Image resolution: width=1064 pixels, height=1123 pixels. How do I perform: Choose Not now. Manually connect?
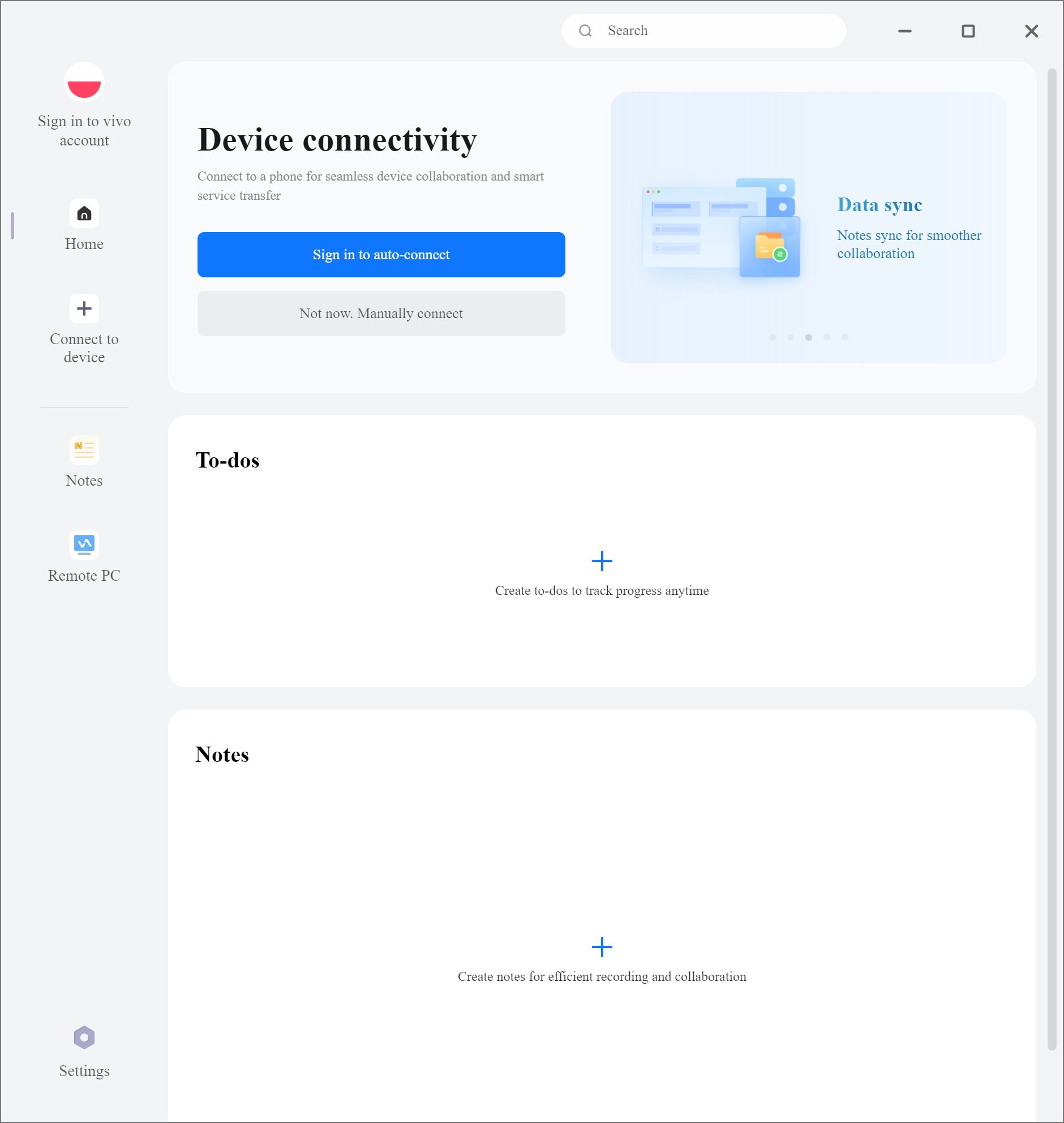point(381,314)
